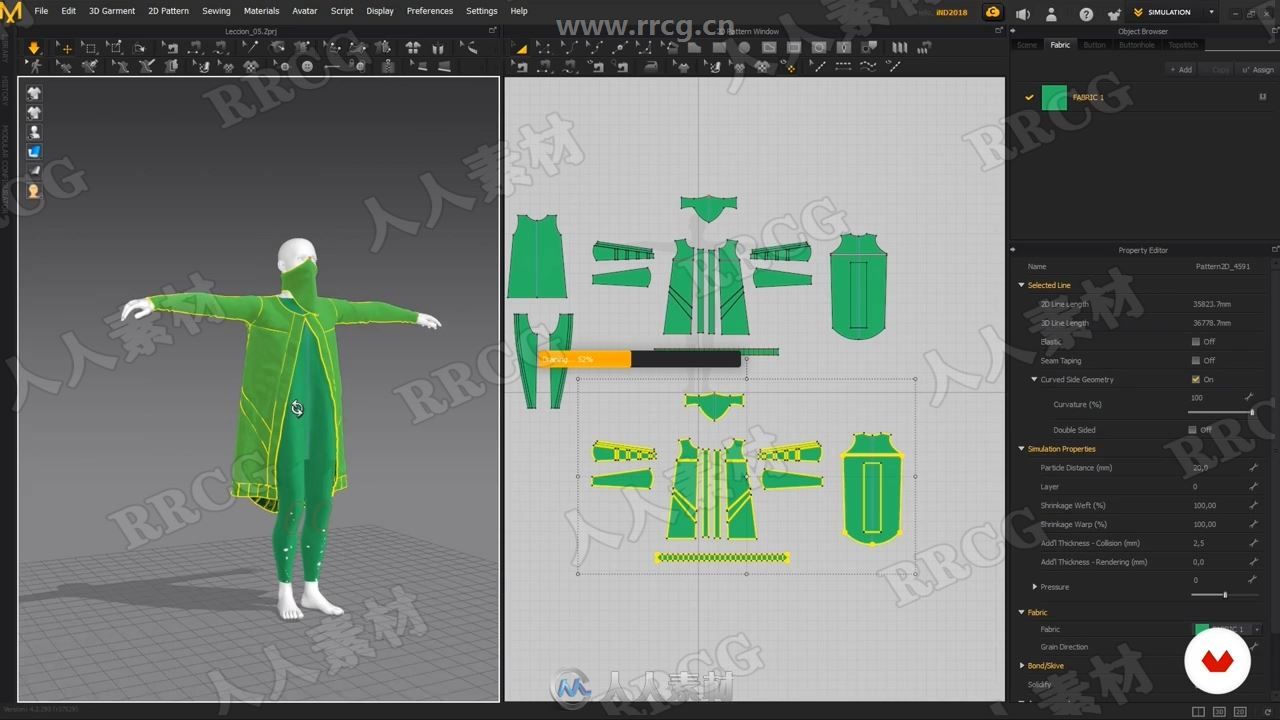Select the Rectangle pattern tool
1280x720 pixels.
coord(719,48)
